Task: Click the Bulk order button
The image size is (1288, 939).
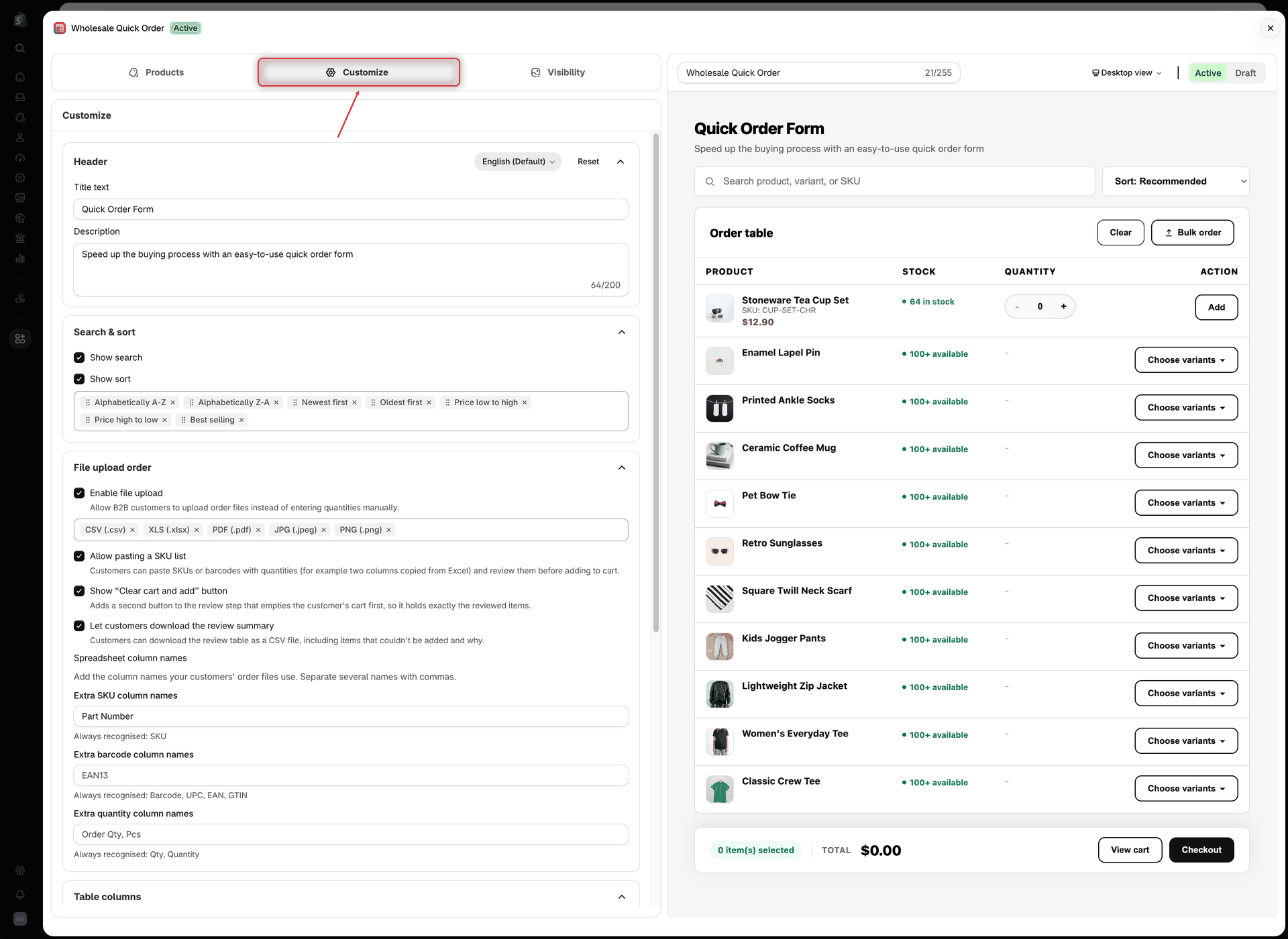Action: (1193, 233)
